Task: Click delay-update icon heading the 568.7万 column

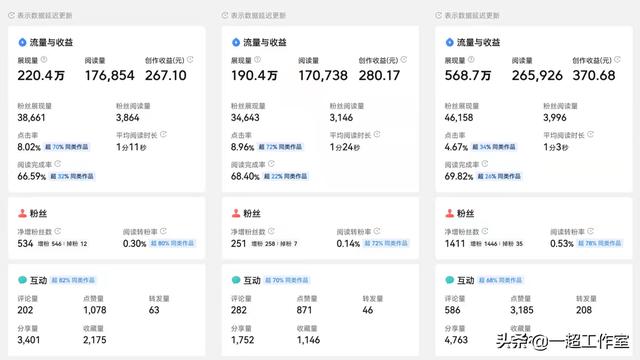Action: point(438,16)
